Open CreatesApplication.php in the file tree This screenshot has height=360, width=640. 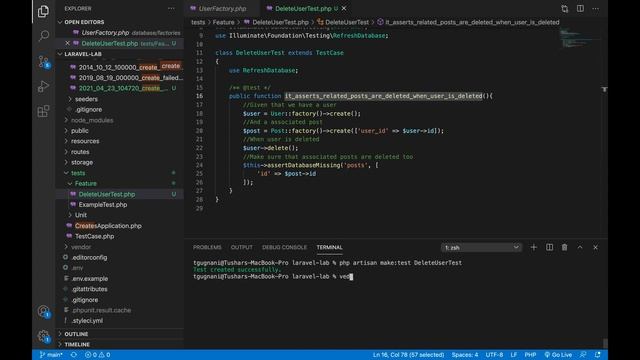click(x=108, y=226)
